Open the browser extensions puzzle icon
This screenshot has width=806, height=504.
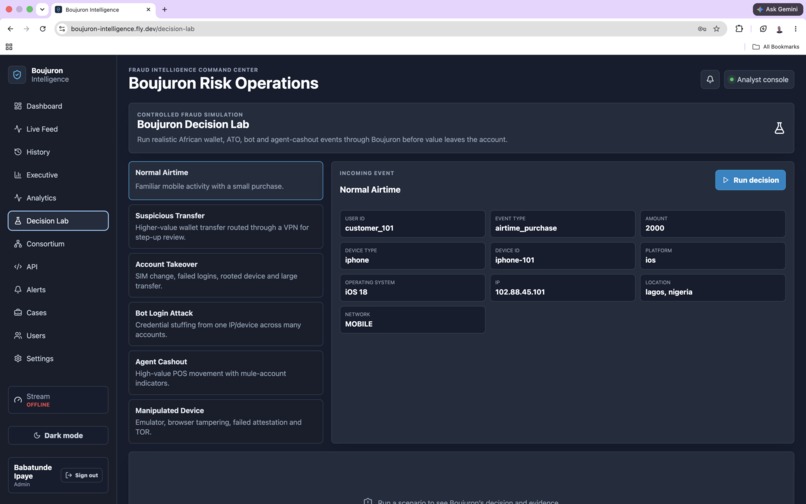pos(739,29)
